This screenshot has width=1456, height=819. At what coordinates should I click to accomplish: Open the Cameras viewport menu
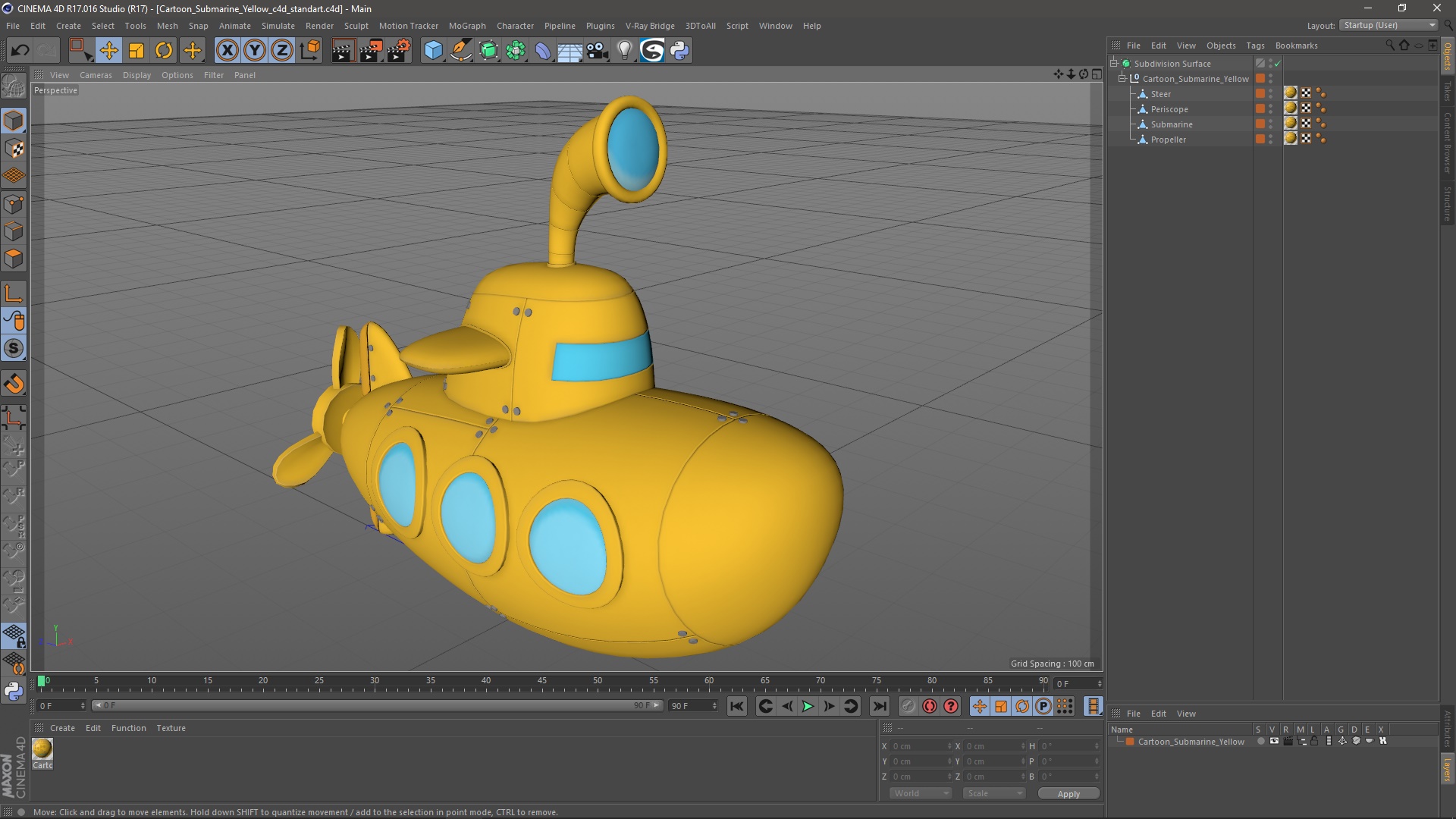[x=96, y=75]
